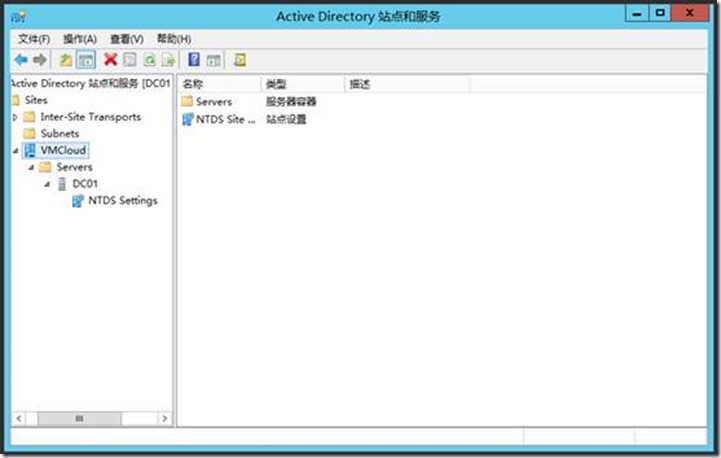The height and width of the screenshot is (458, 721).
Task: Collapse the DC01 server node
Action: [47, 184]
